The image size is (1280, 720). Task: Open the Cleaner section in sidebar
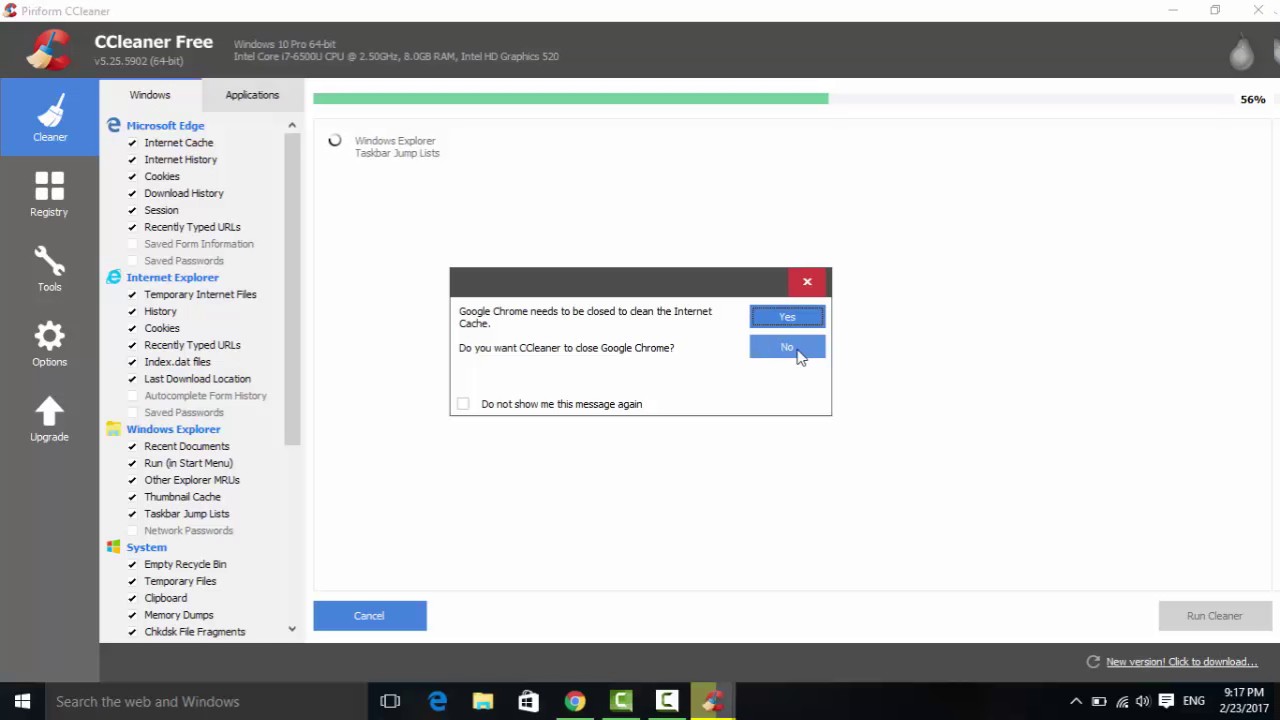point(49,117)
